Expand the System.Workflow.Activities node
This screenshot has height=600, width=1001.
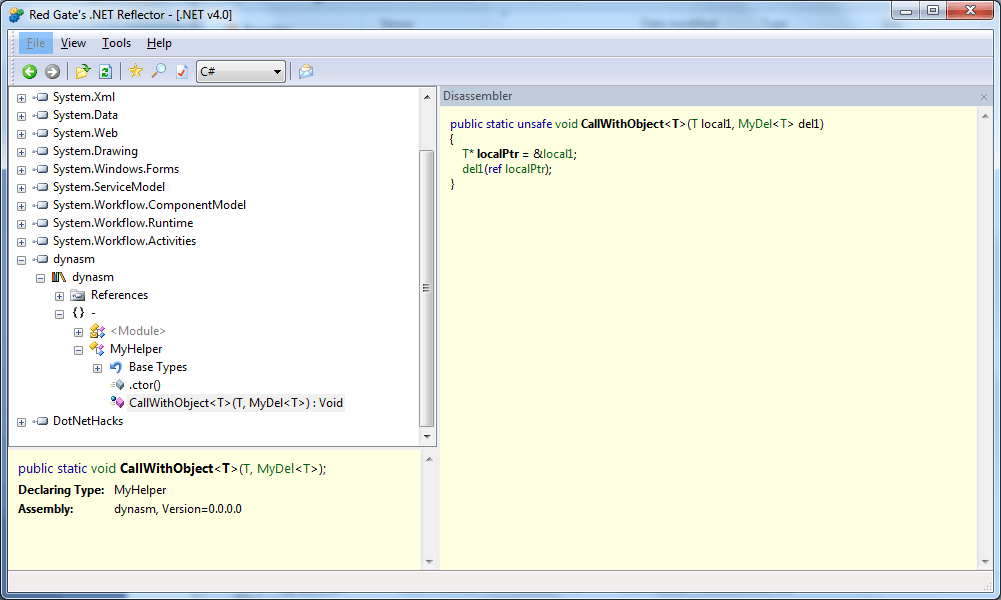[22, 242]
